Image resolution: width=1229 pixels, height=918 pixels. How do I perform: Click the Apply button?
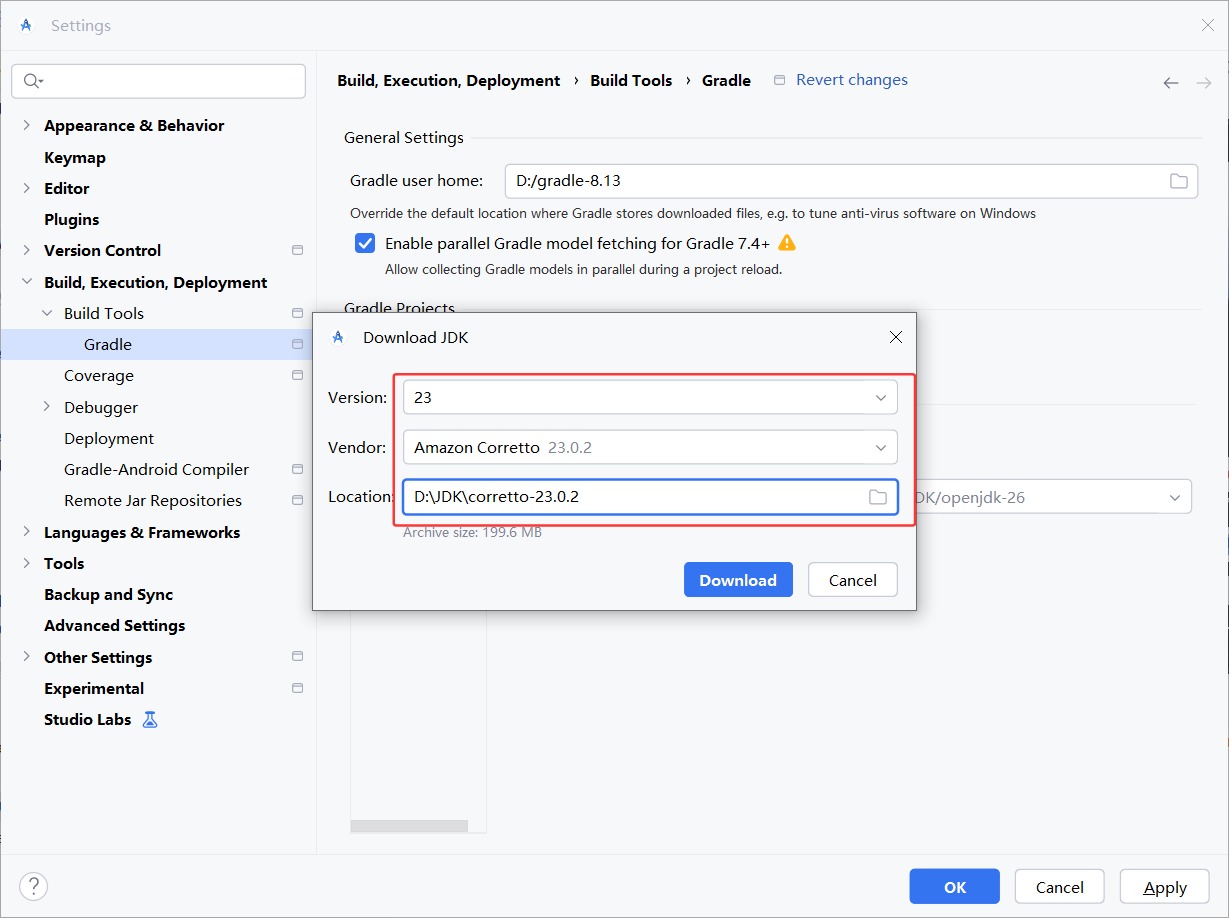pos(1165,887)
